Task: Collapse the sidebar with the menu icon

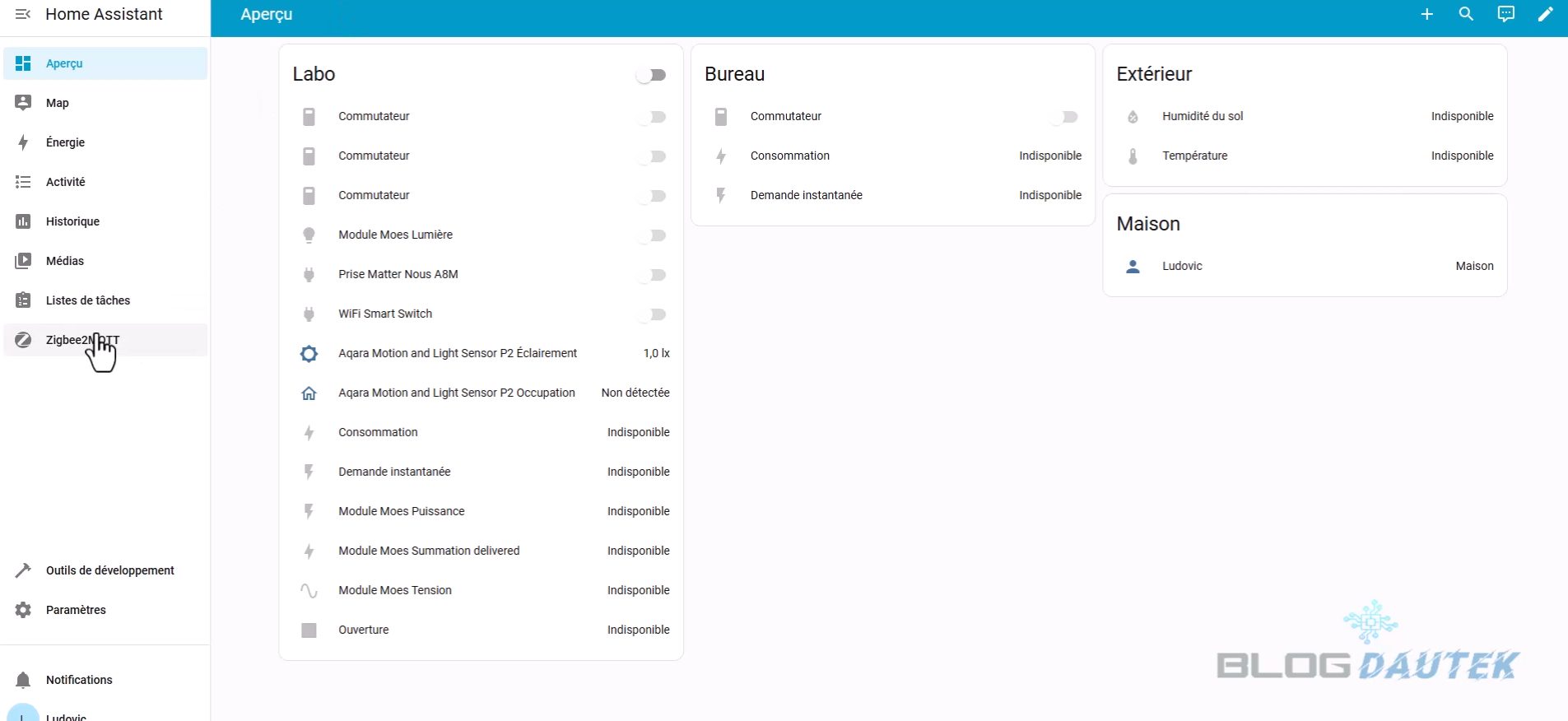Action: coord(23,14)
